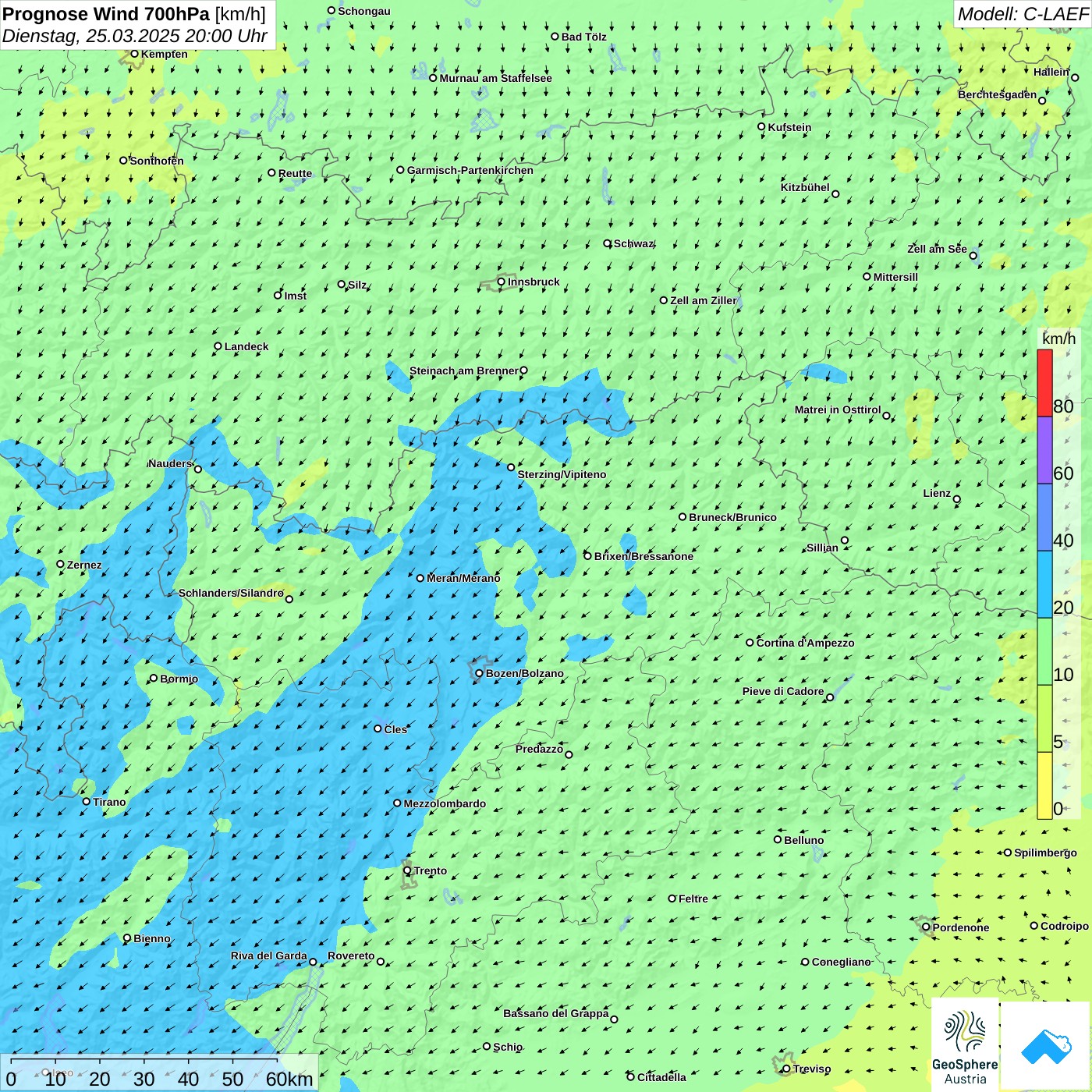Image resolution: width=1092 pixels, height=1092 pixels.
Task: Click the Trento city marker
Action: [407, 870]
